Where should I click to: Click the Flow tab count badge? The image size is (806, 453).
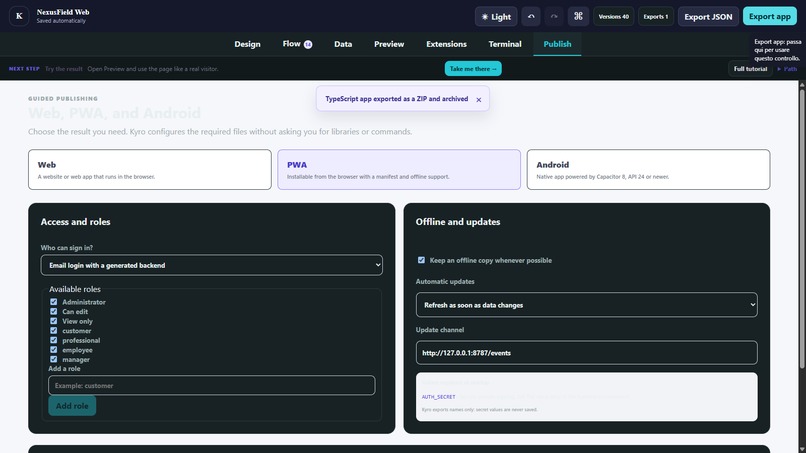tap(308, 44)
